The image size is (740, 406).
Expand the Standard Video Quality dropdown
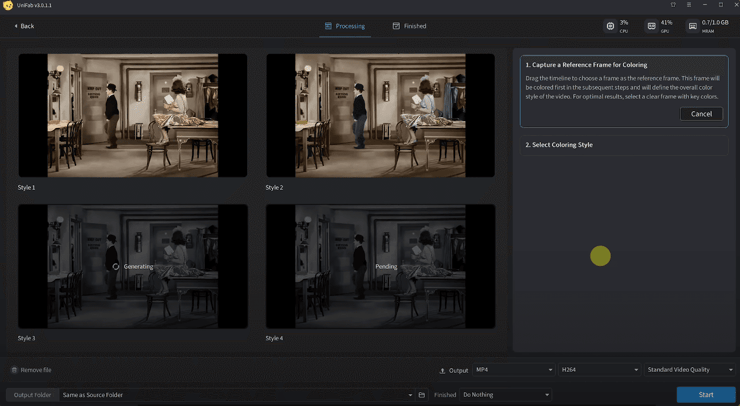pos(689,370)
